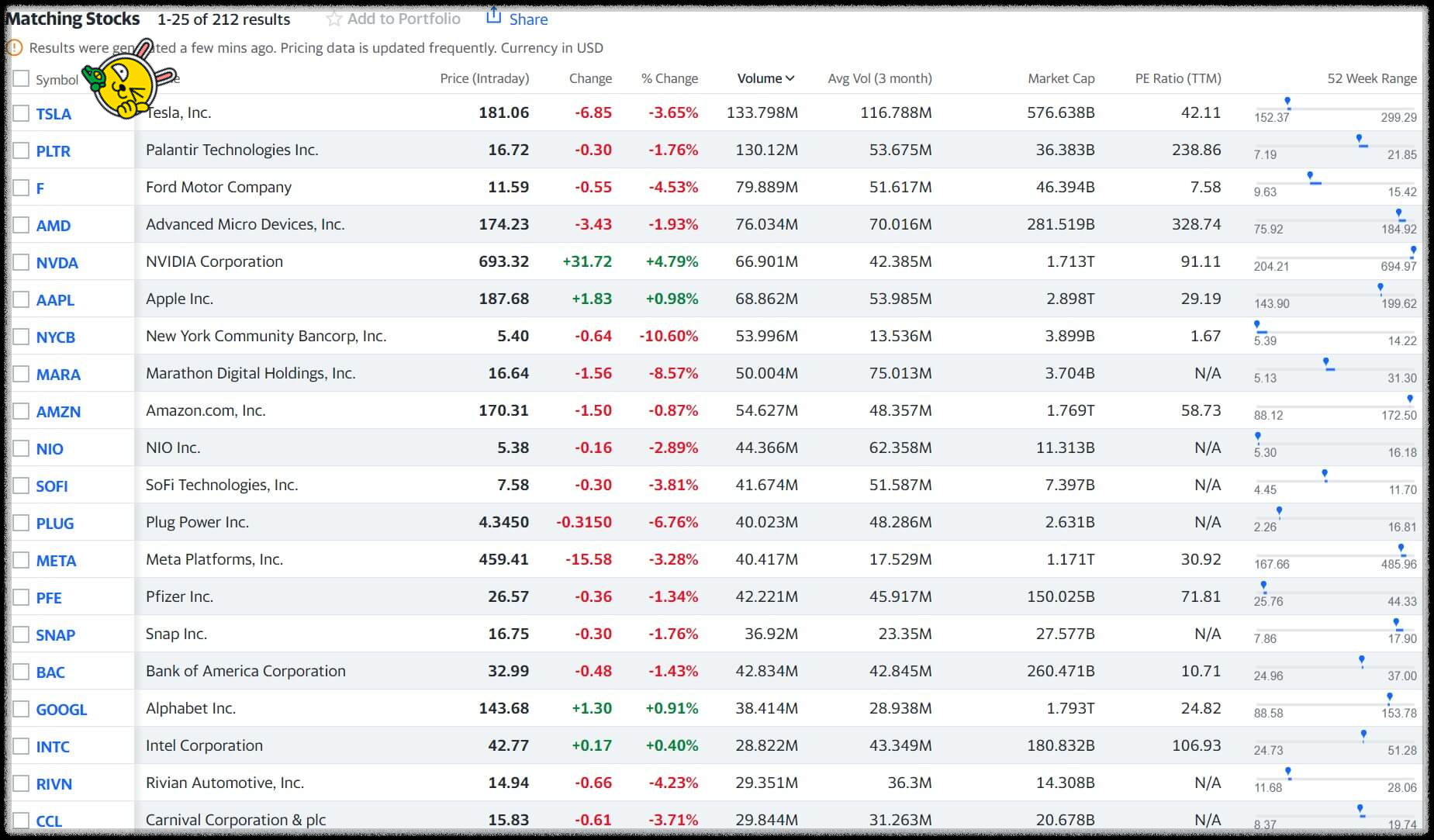Open the MARA ticker link
The image size is (1434, 840).
tap(58, 375)
